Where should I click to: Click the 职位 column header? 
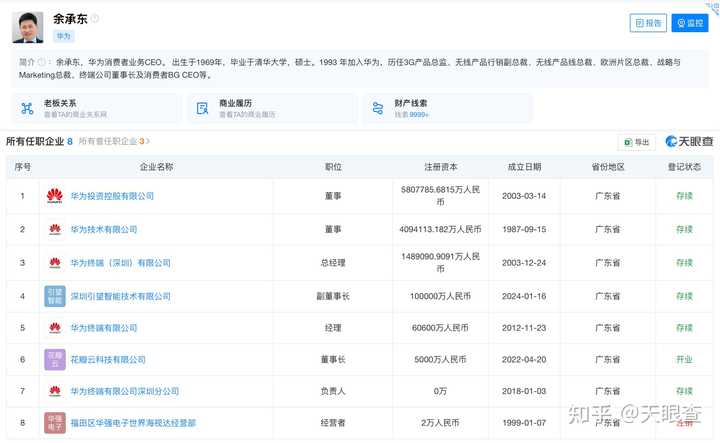[333, 167]
